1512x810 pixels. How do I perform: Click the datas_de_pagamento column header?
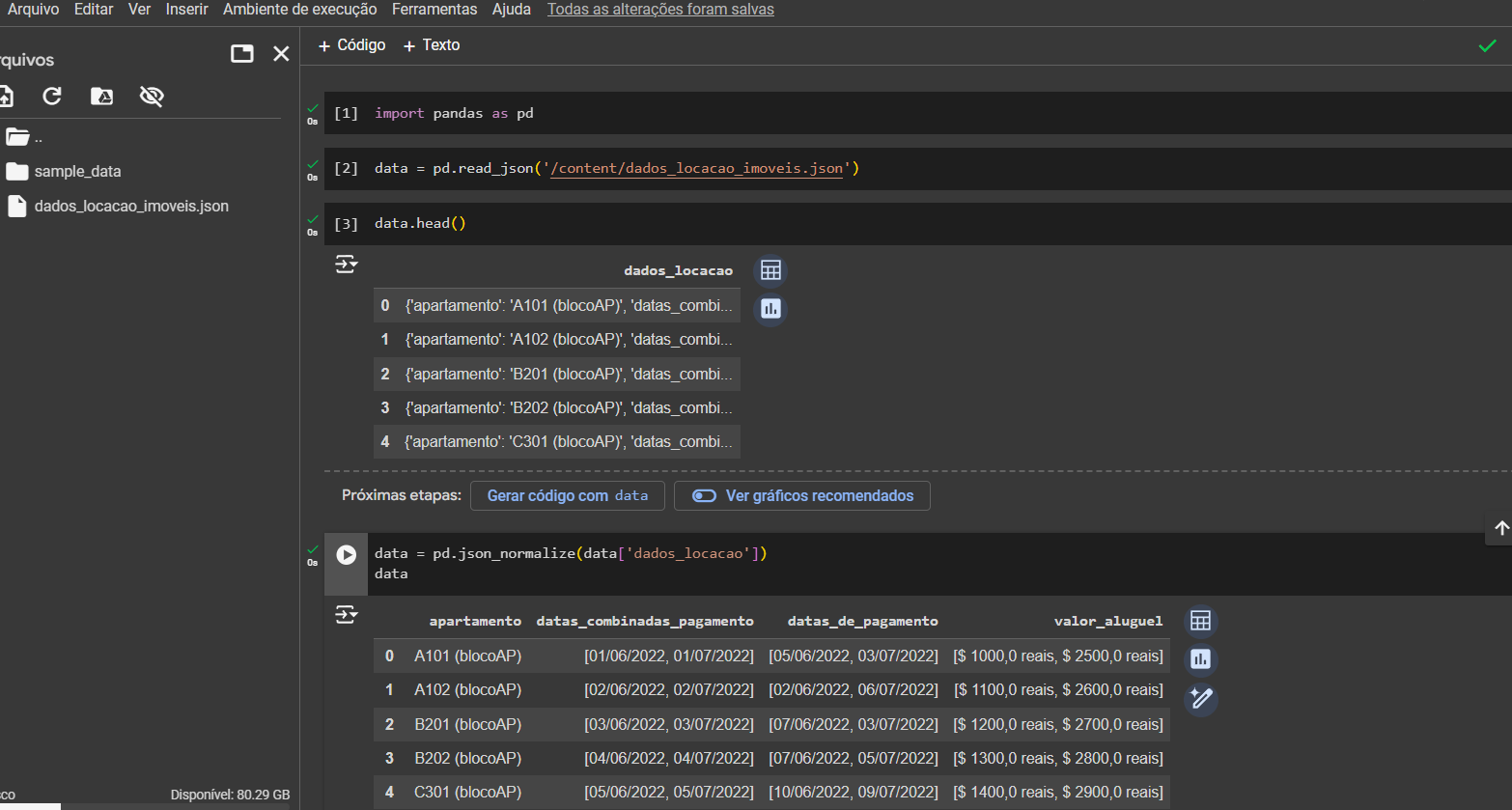862,621
